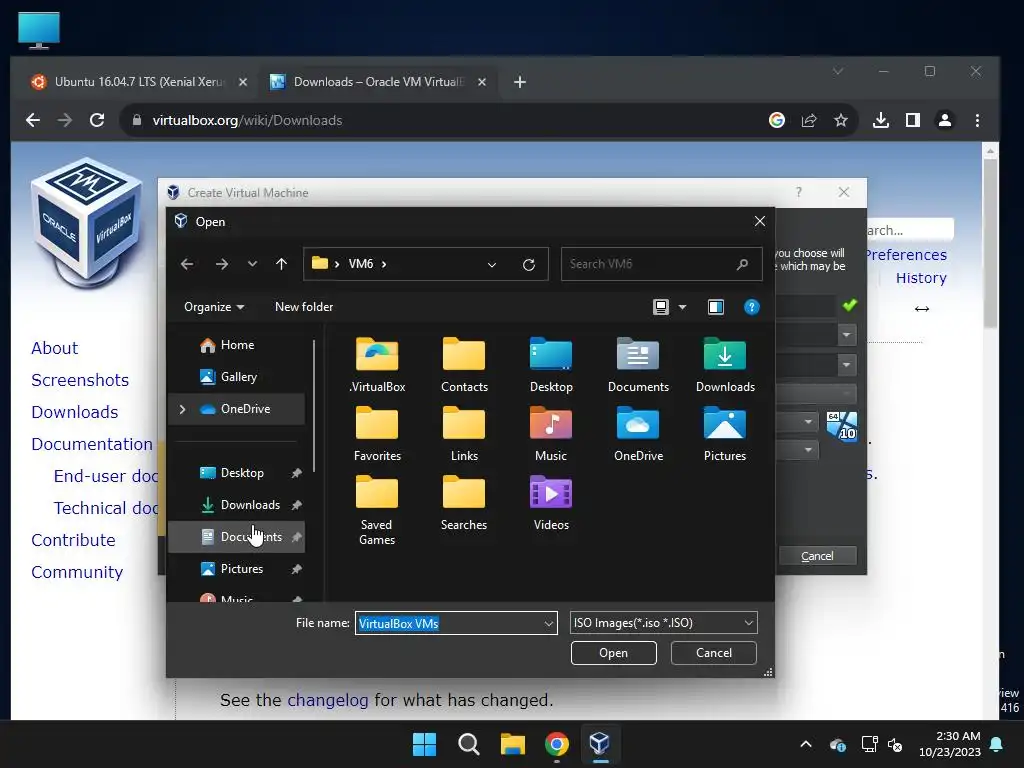Select the Documents folder in file list
This screenshot has height=768, width=1024.
point(638,364)
